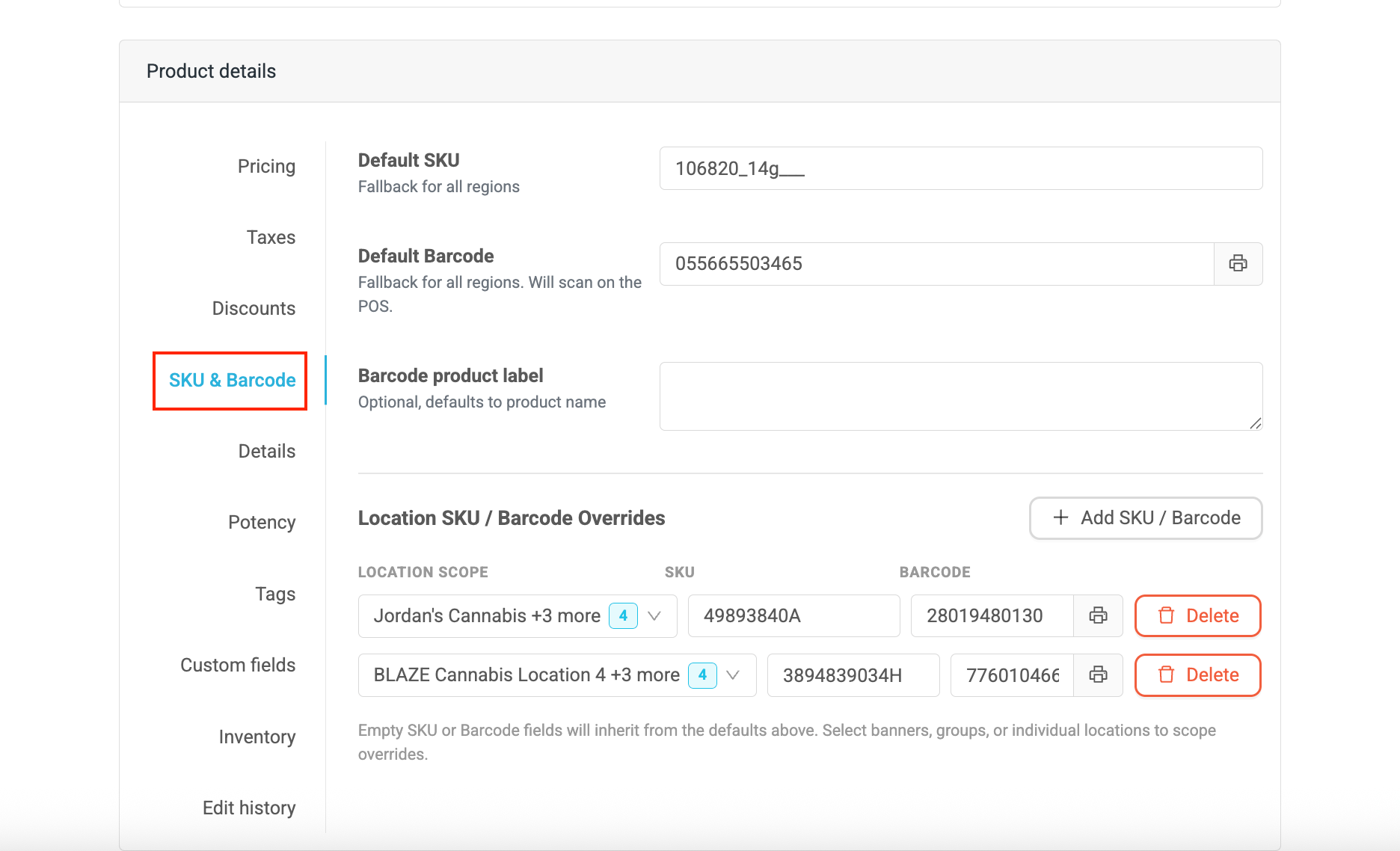Click the Location SKU / Barcode Overrides heading
Viewport: 1400px width, 851px height.
[x=512, y=517]
